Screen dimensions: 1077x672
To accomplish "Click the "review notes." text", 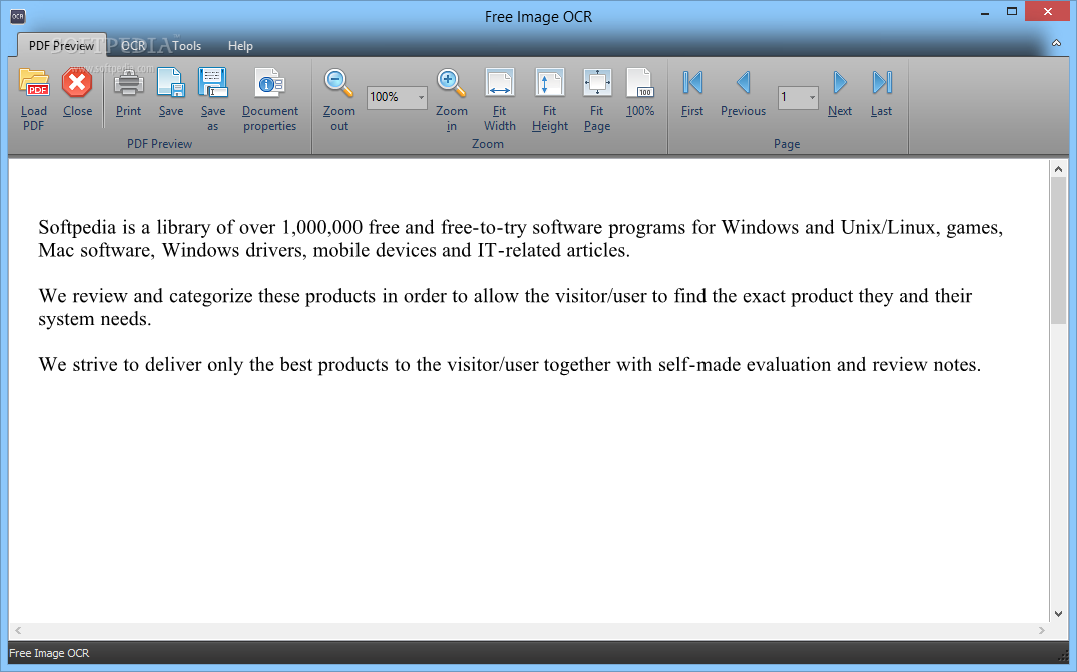I will pyautogui.click(x=926, y=364).
